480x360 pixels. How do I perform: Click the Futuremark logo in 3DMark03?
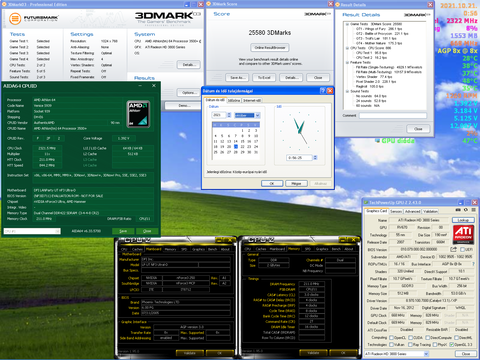tap(33, 19)
